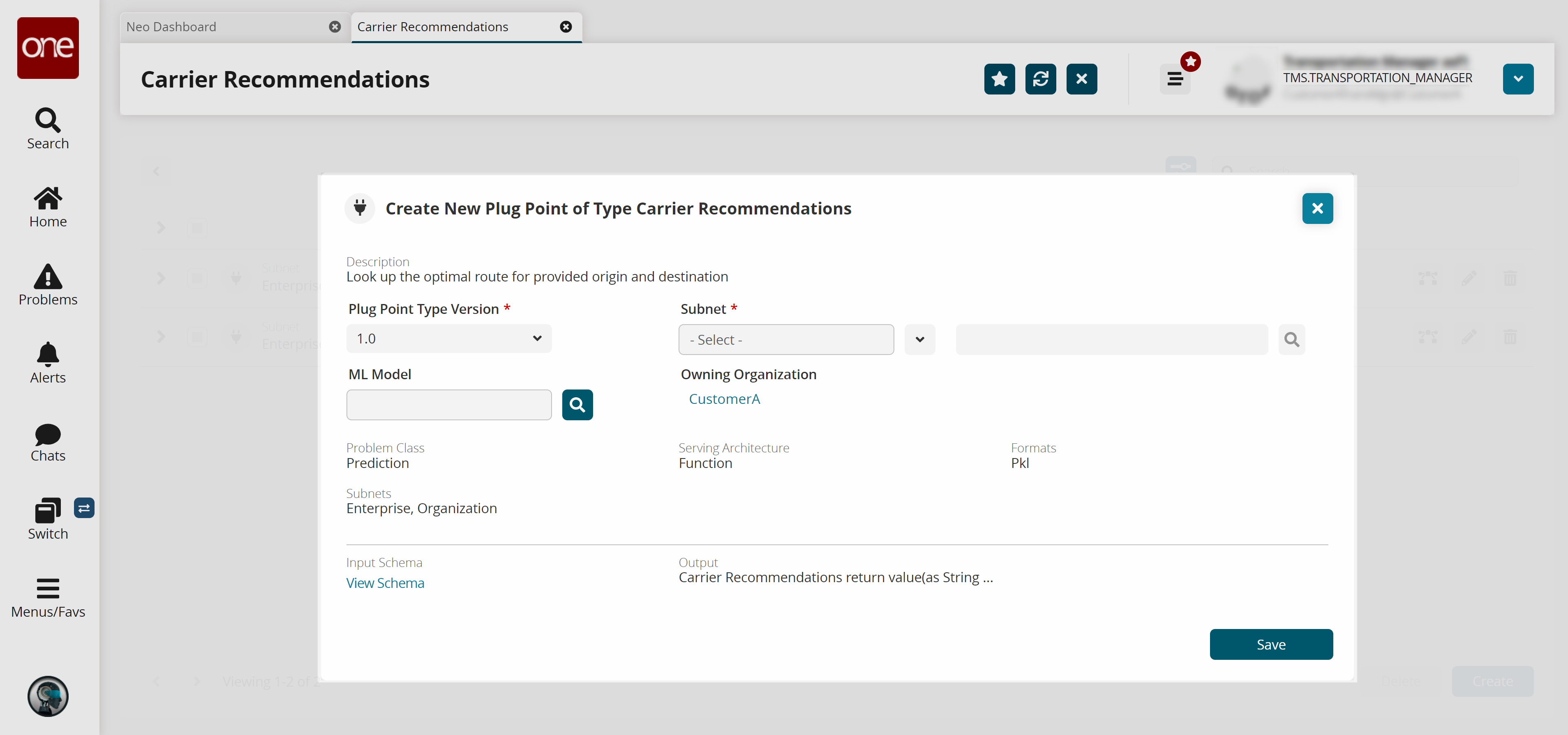Open the Menus/Favs menu
1568x735 pixels.
(x=48, y=588)
